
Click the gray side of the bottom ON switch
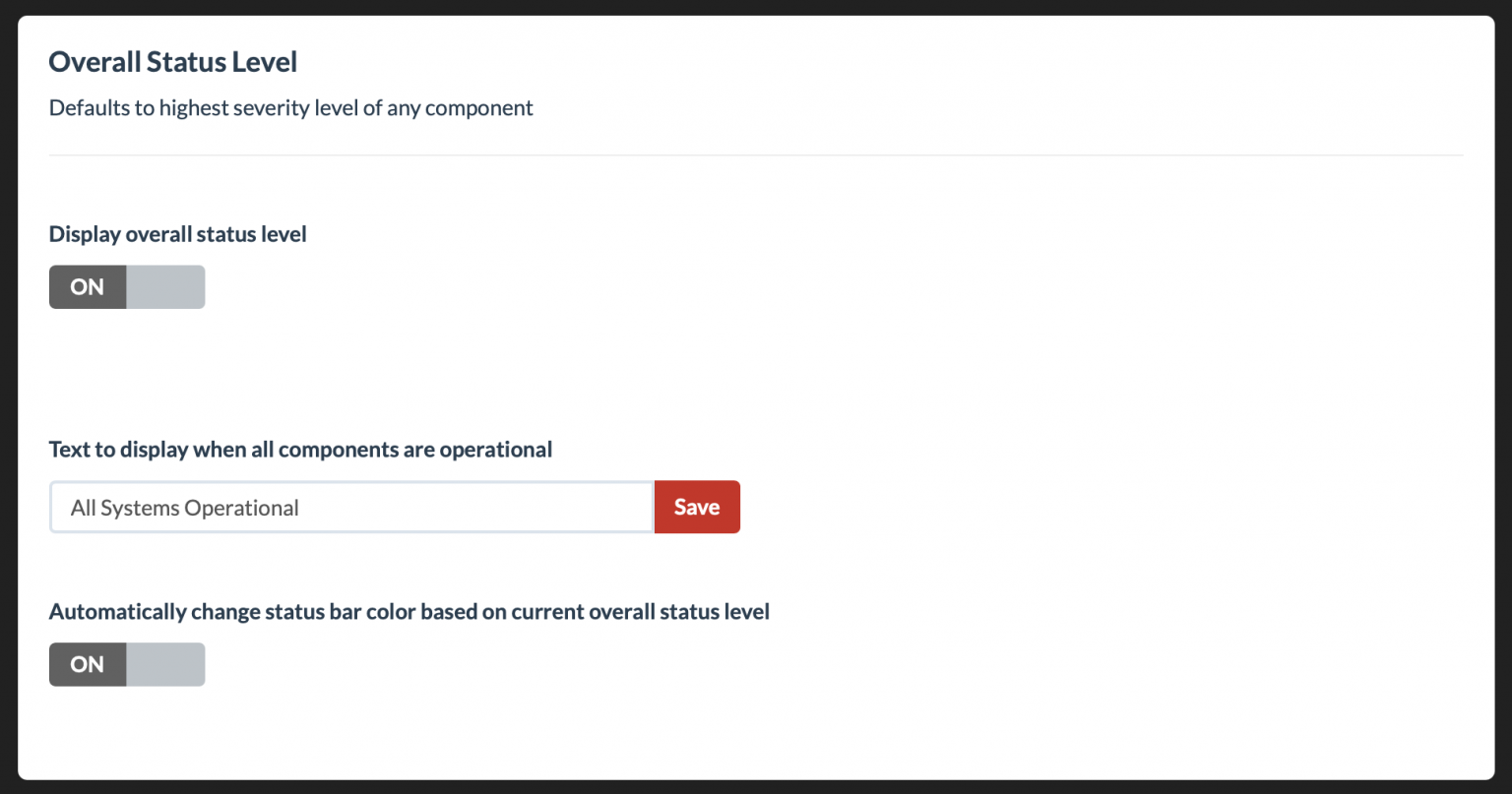pos(164,664)
